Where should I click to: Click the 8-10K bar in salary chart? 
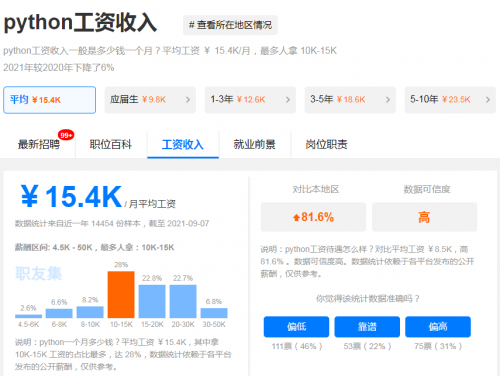click(90, 312)
